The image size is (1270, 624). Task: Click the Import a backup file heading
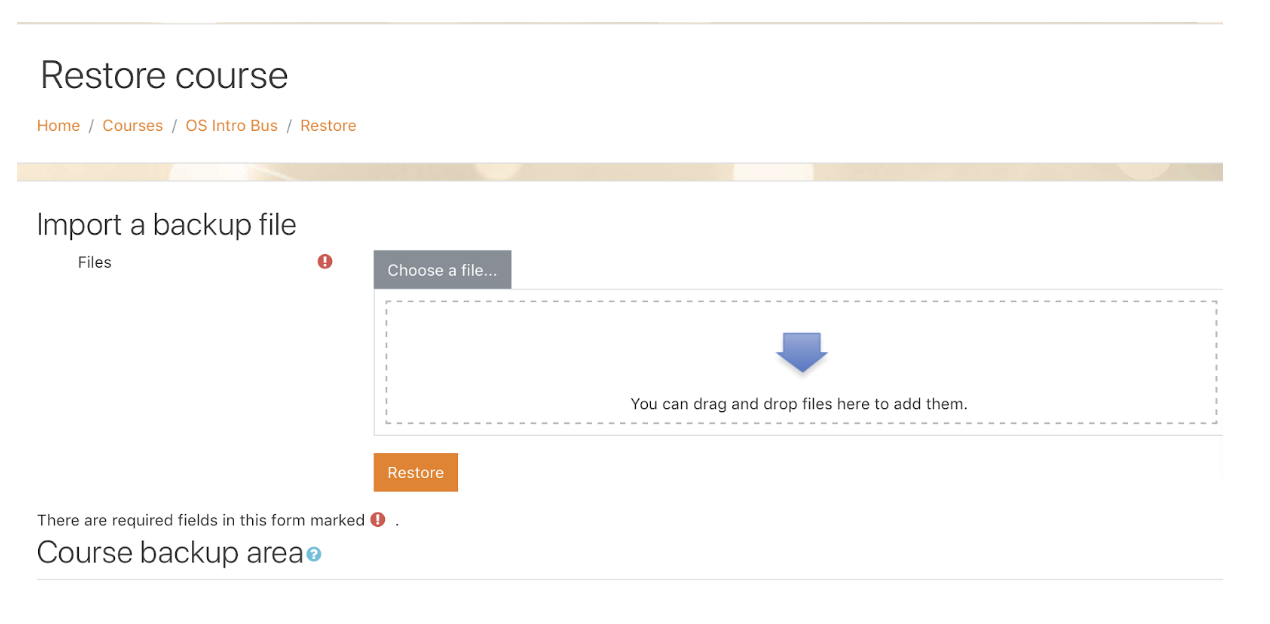tap(166, 224)
